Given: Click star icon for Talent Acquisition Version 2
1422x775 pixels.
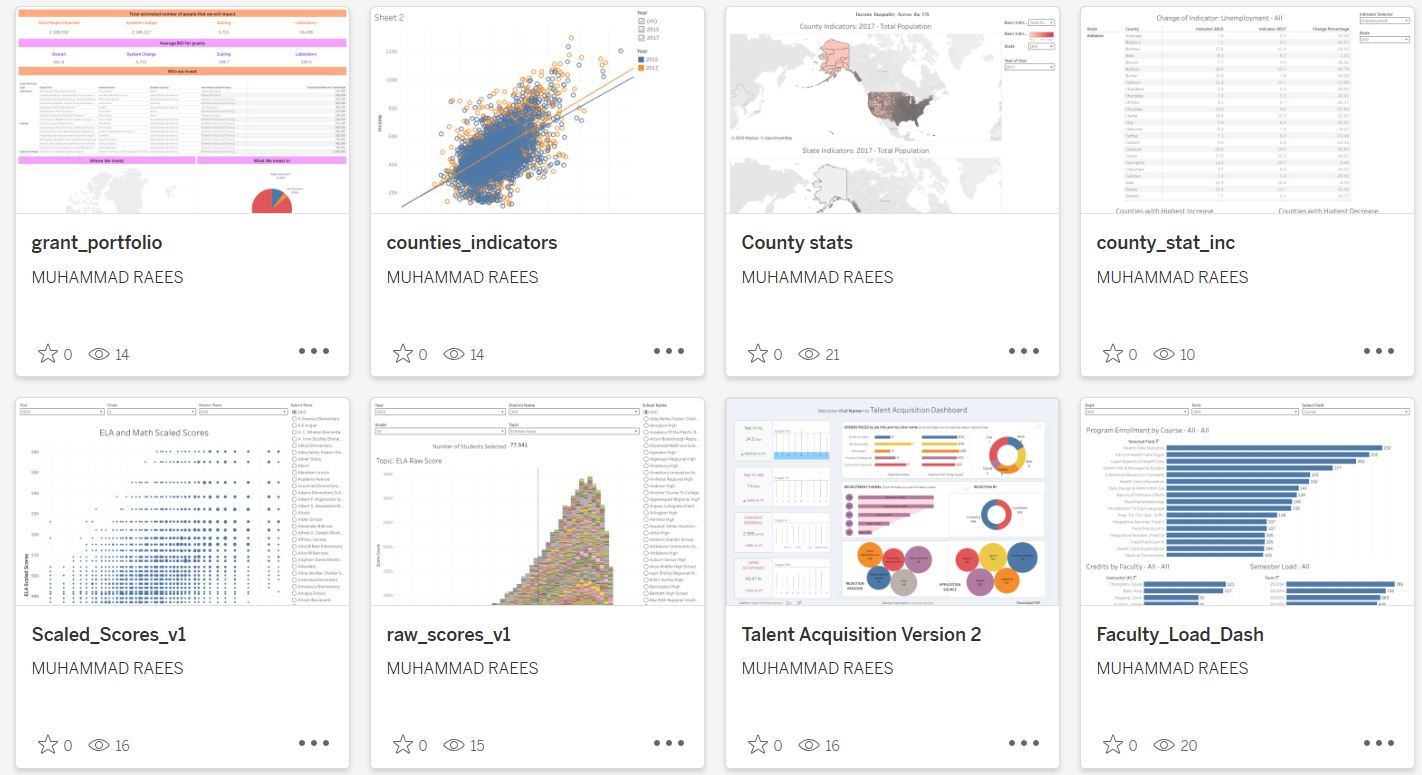Looking at the screenshot, I should click(757, 745).
